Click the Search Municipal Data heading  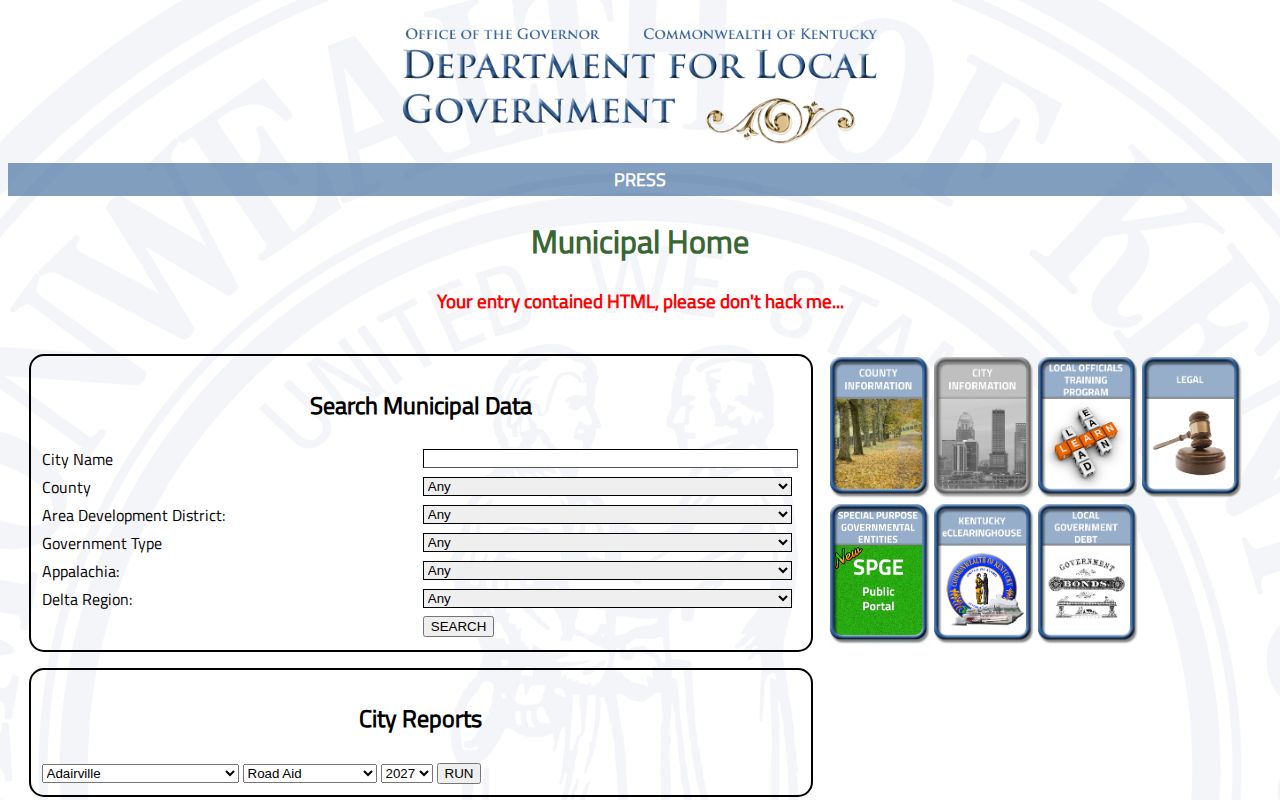pyautogui.click(x=421, y=406)
